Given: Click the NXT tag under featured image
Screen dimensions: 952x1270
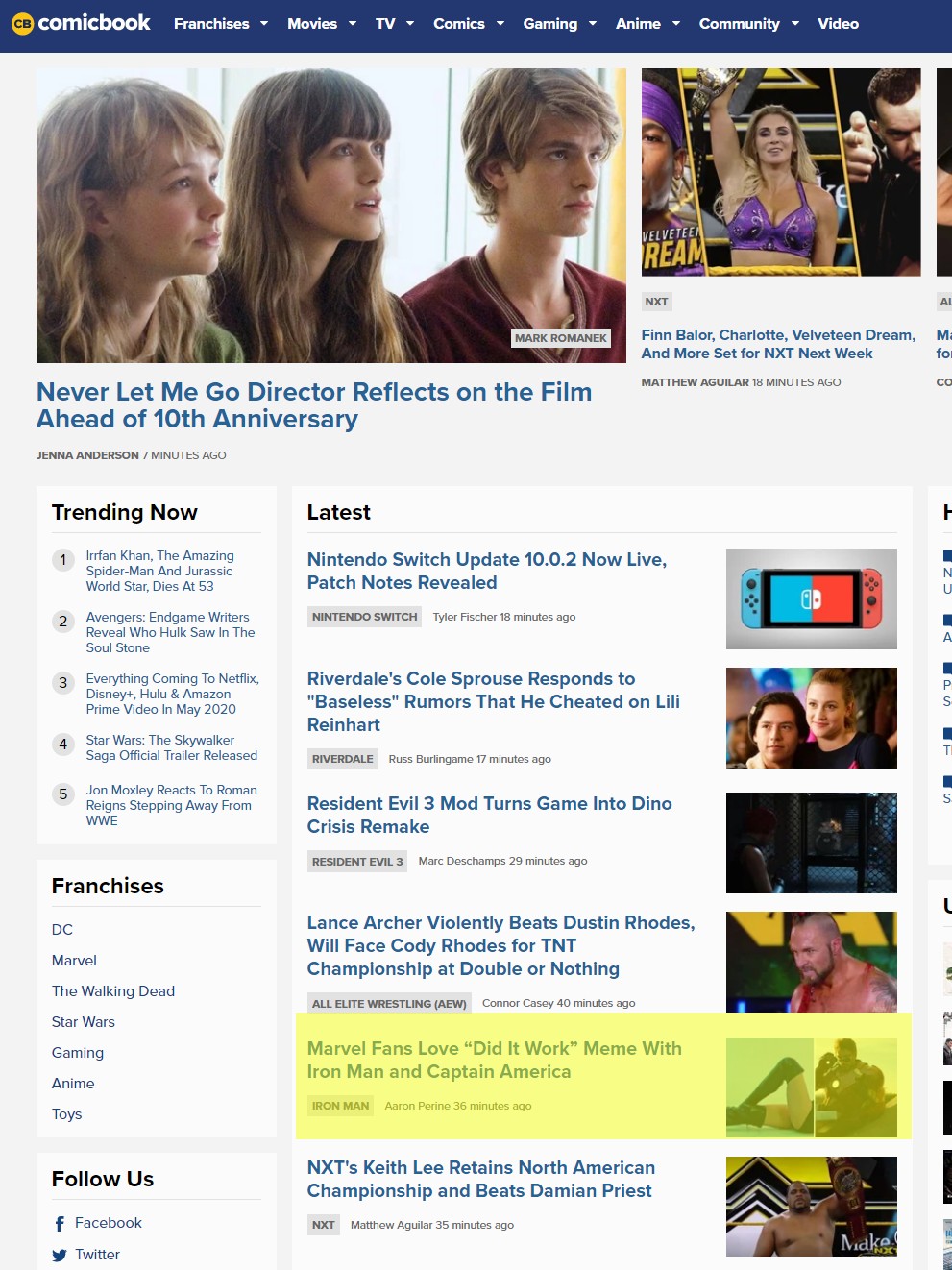Looking at the screenshot, I should (657, 302).
